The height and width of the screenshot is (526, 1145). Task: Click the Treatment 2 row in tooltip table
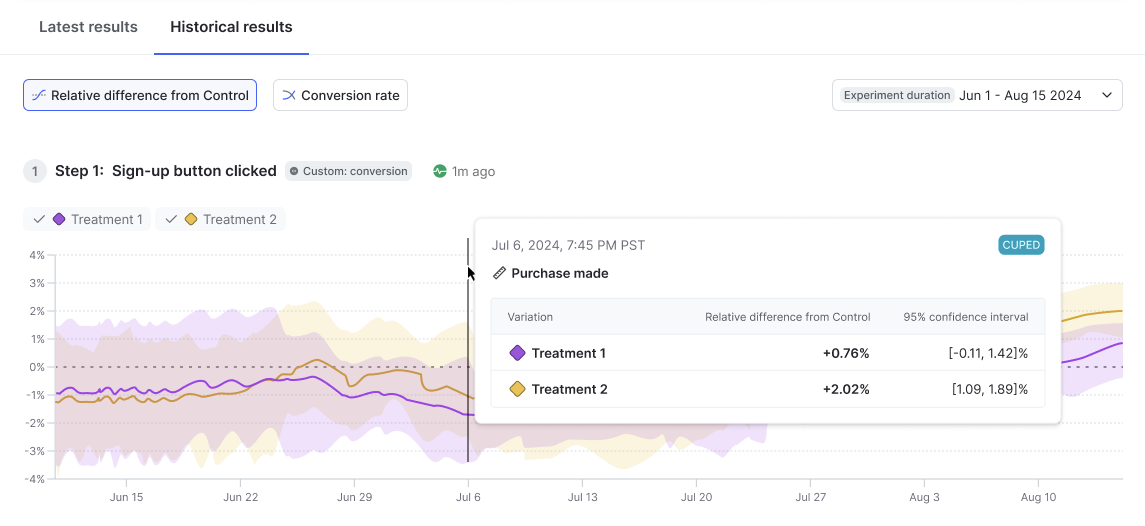click(767, 389)
